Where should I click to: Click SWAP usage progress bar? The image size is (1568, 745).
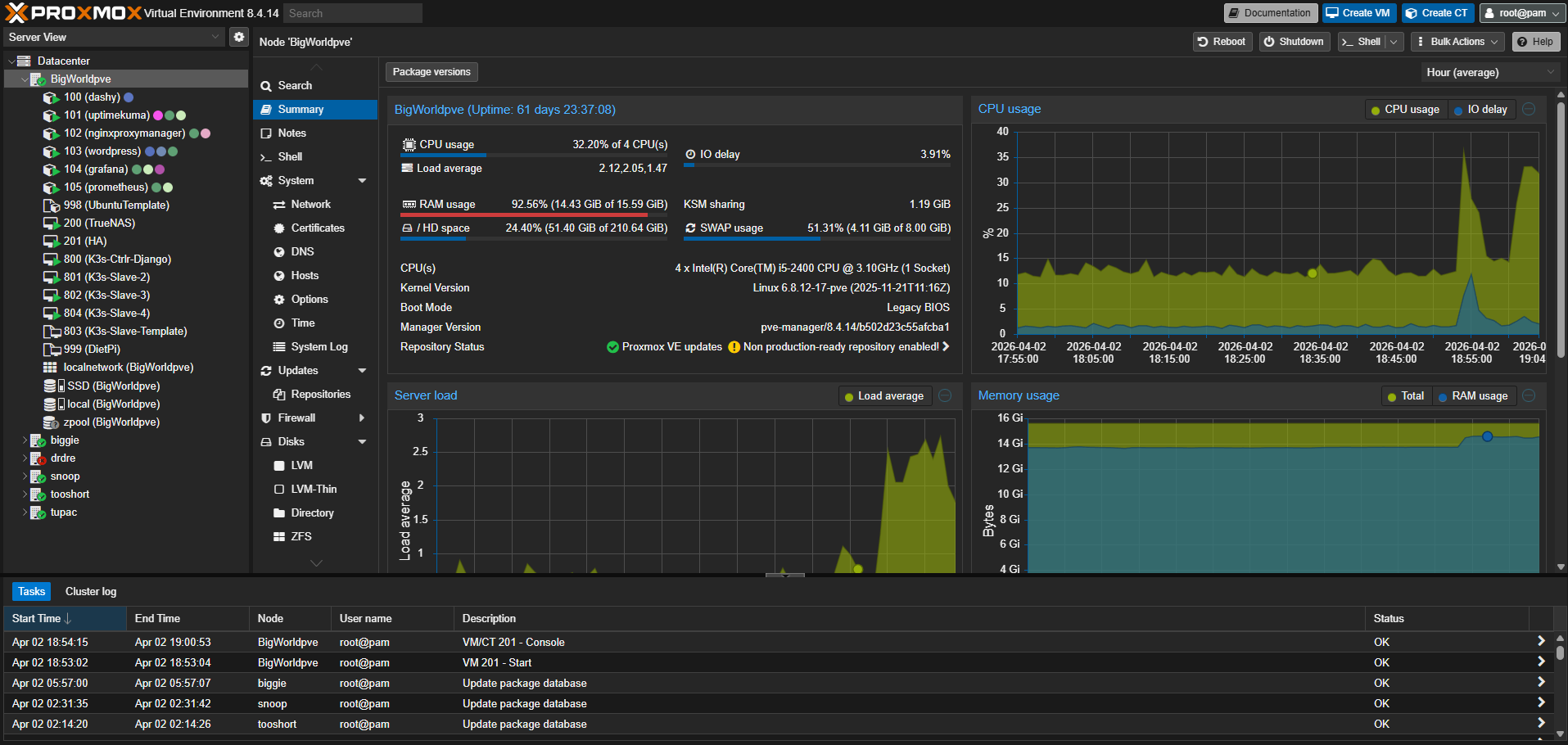pos(817,239)
